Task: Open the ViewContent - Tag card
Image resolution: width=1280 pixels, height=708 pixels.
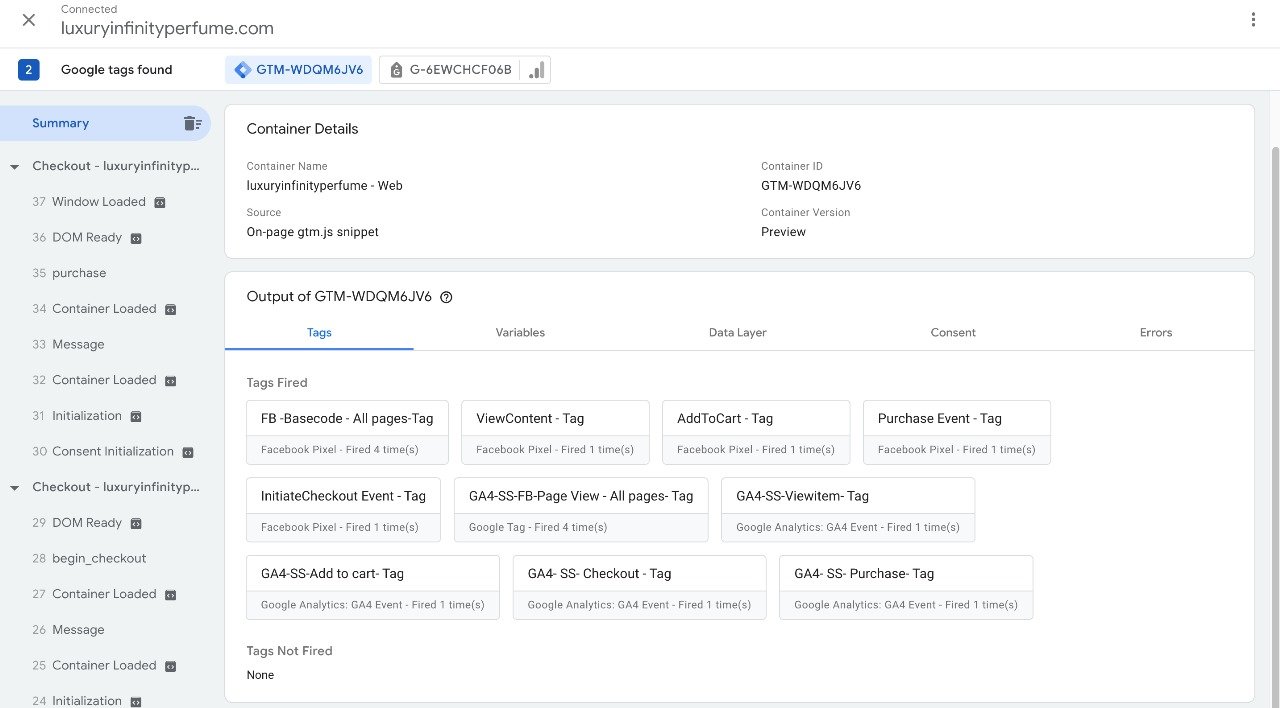Action: point(555,432)
